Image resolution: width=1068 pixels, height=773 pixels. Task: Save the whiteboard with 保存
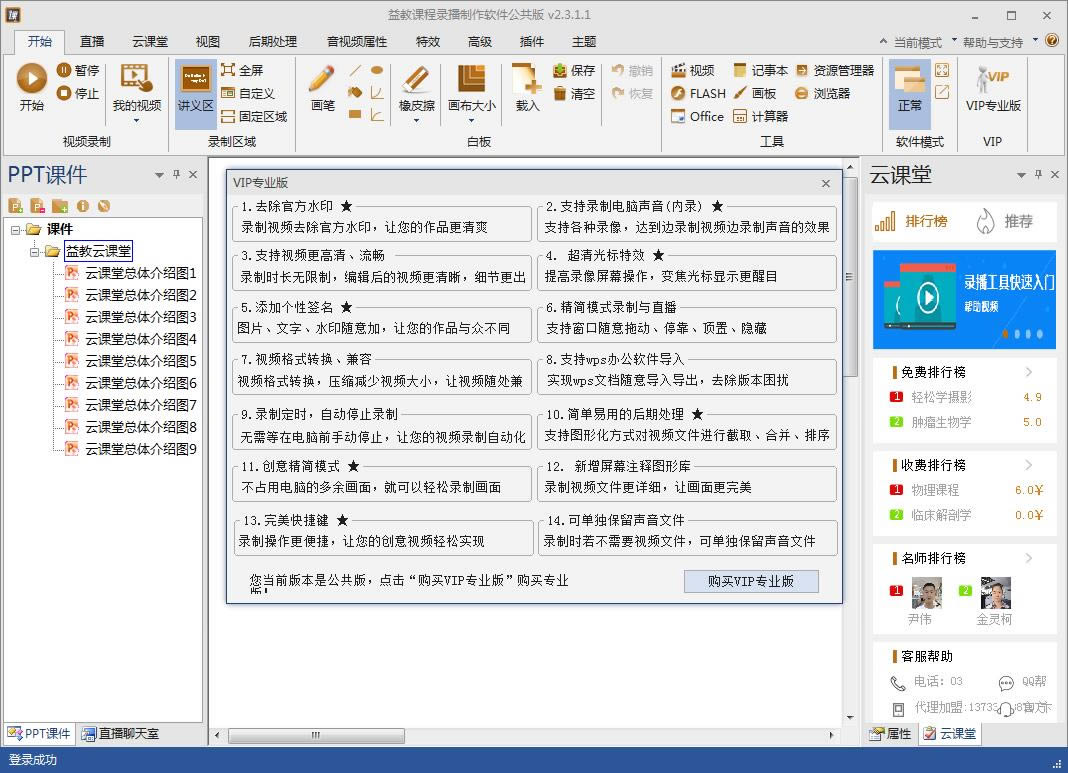coord(574,70)
